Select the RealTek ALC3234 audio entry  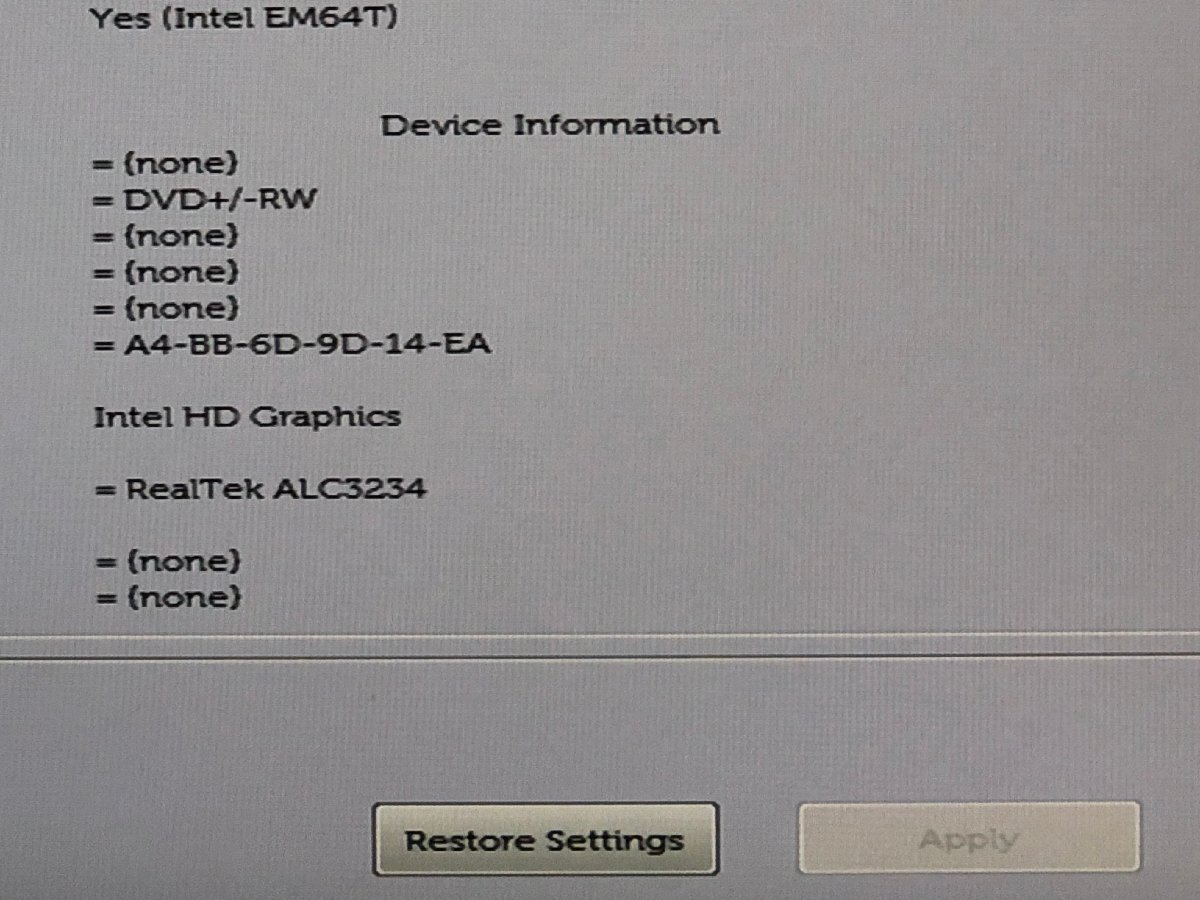pyautogui.click(x=276, y=489)
